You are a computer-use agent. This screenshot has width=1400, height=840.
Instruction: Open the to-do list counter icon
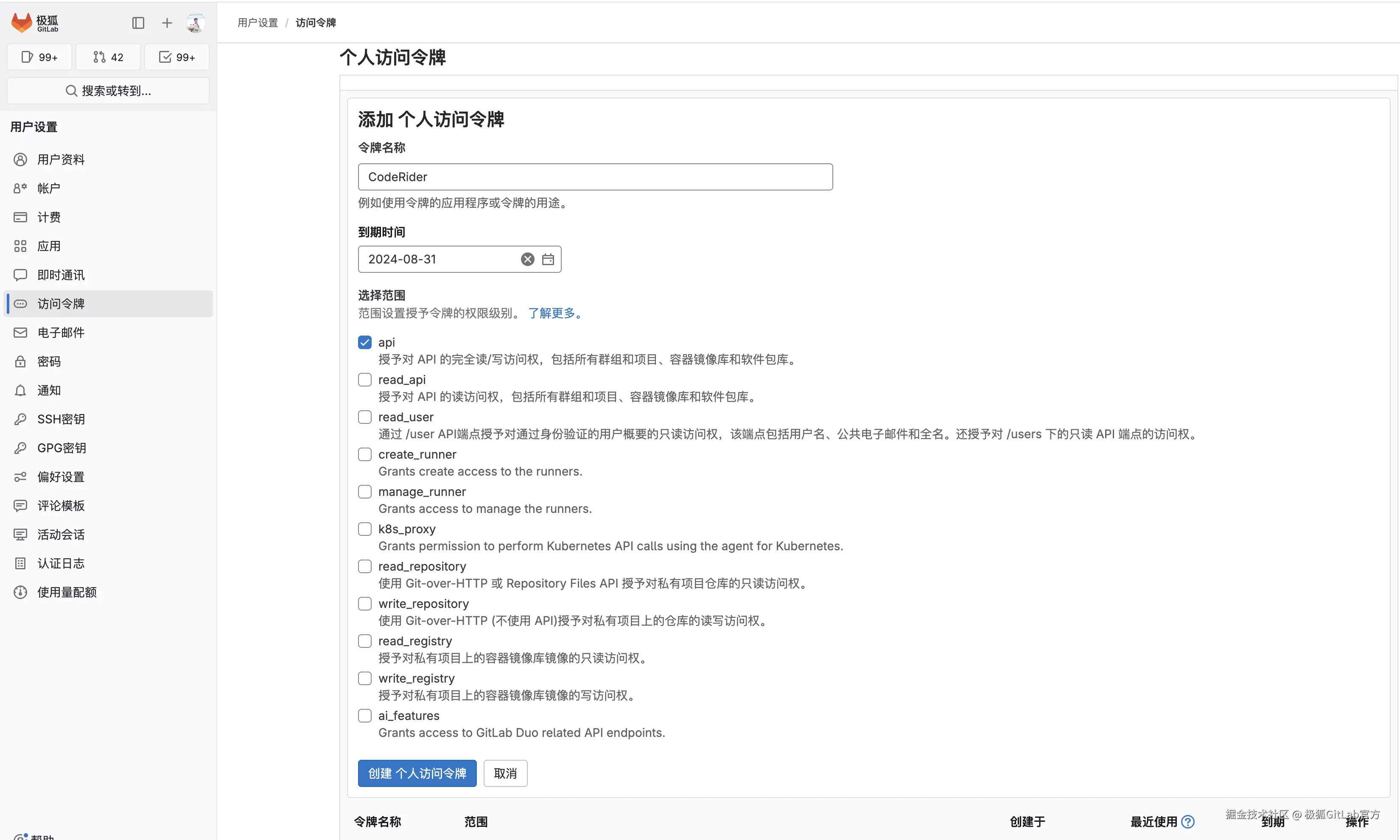(176, 57)
